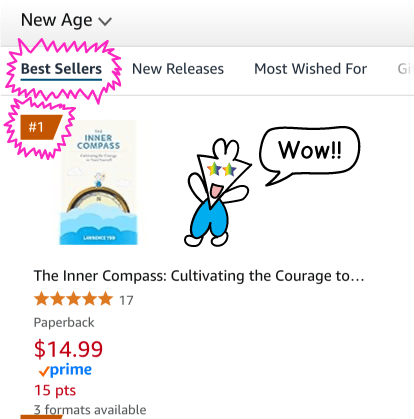Image resolution: width=414 pixels, height=419 pixels.
Task: Click the prime checkmark logo
Action: [x=65, y=370]
